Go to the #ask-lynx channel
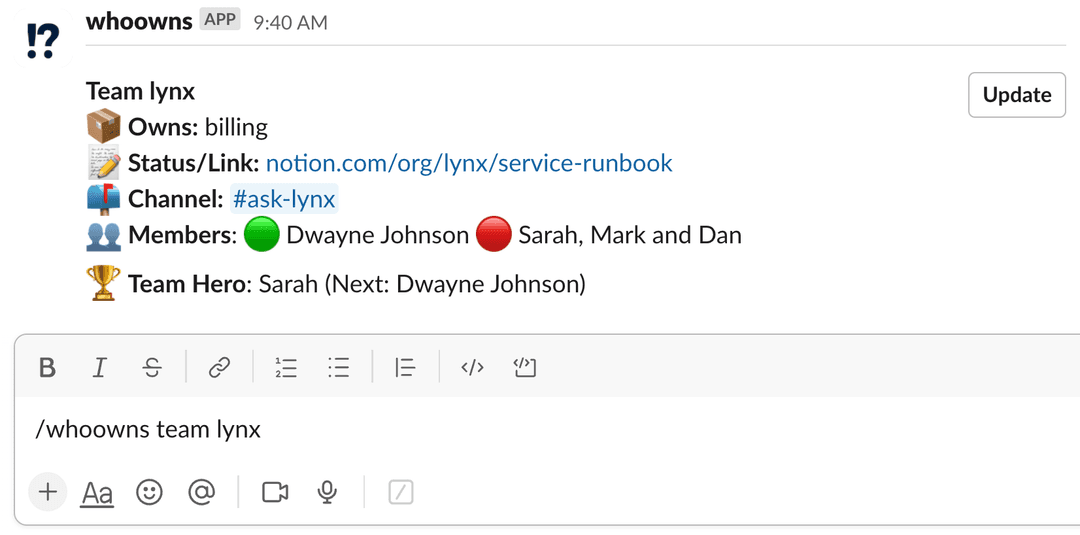 pyautogui.click(x=285, y=200)
